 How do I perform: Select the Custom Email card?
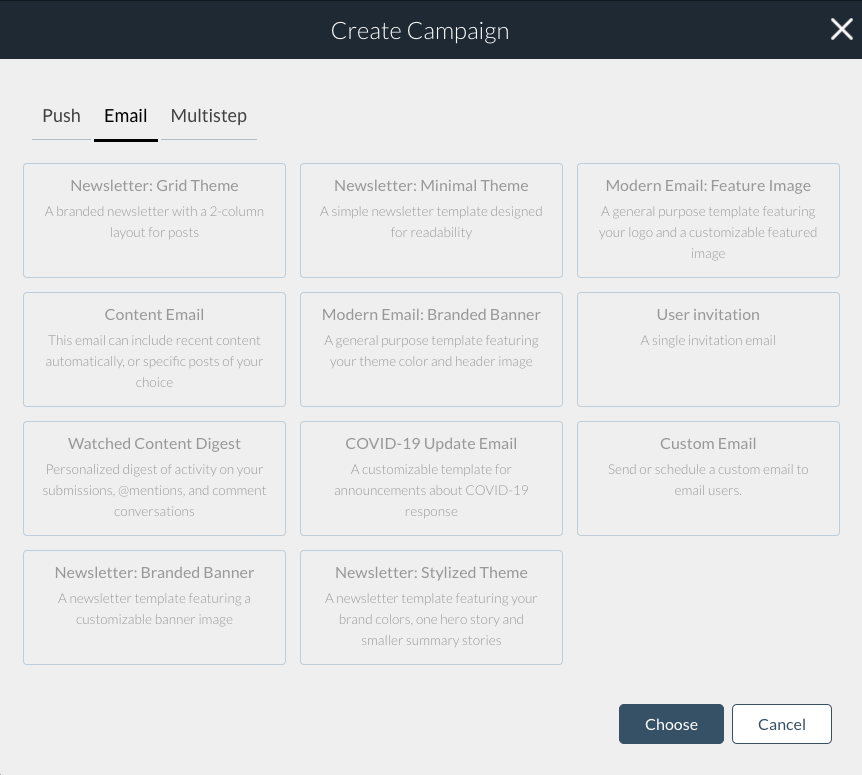tap(708, 479)
